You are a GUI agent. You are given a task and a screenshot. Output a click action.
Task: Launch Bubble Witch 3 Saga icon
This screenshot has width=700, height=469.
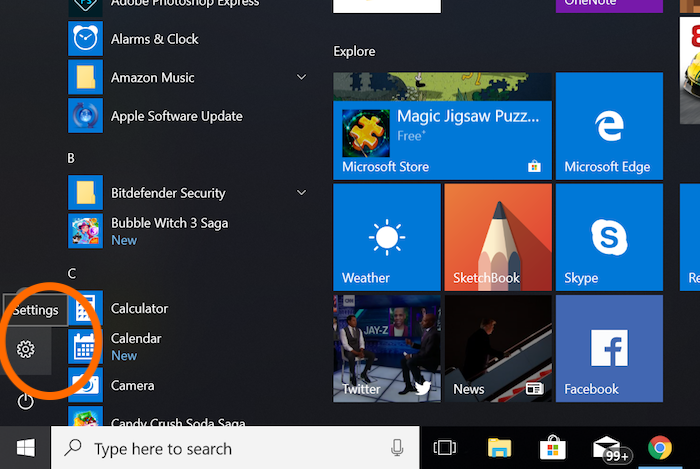click(85, 231)
